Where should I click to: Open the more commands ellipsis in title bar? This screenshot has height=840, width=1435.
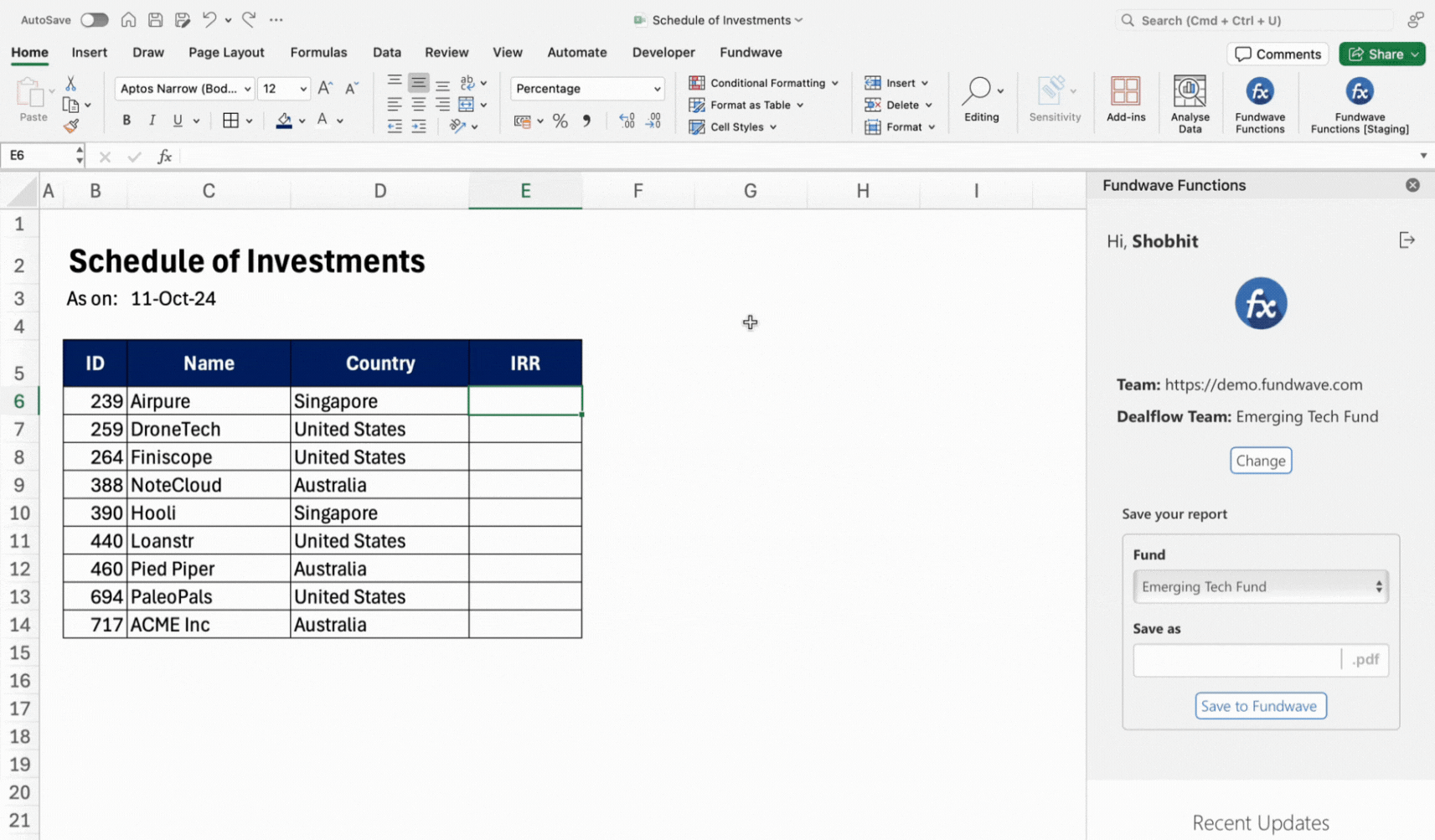coord(276,19)
